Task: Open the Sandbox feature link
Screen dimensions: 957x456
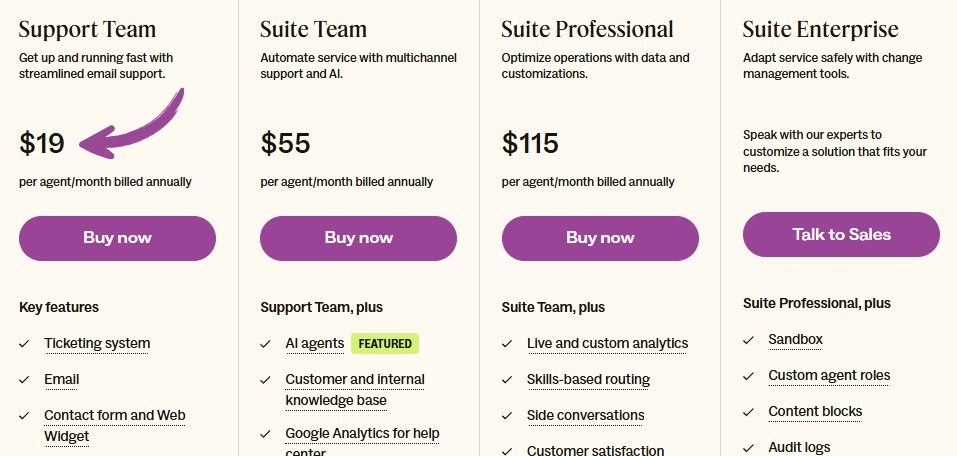Action: pyautogui.click(x=795, y=339)
